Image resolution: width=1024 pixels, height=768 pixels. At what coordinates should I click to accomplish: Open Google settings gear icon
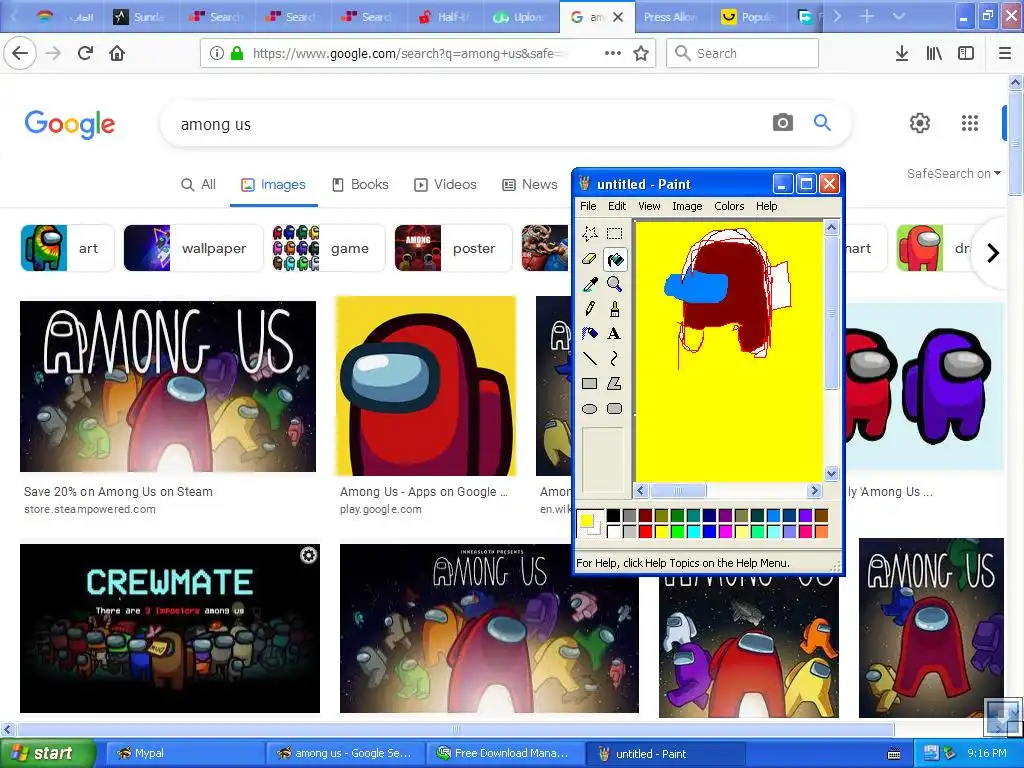pyautogui.click(x=920, y=123)
